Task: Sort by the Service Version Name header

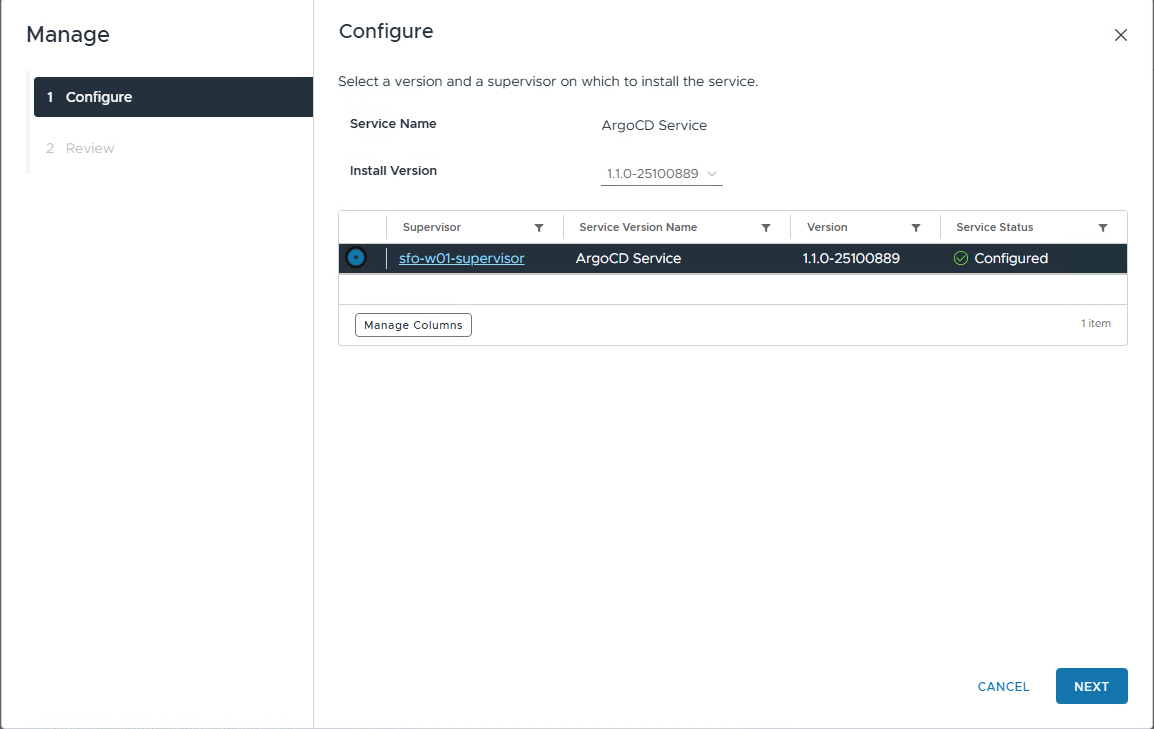Action: (638, 228)
